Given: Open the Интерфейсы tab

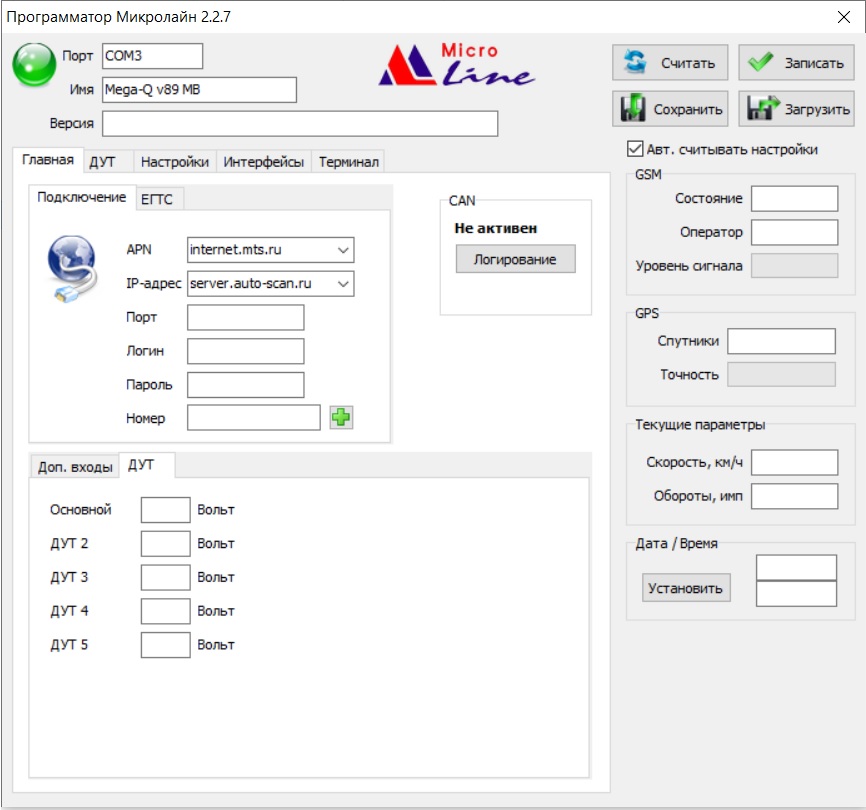Looking at the screenshot, I should click(x=264, y=162).
